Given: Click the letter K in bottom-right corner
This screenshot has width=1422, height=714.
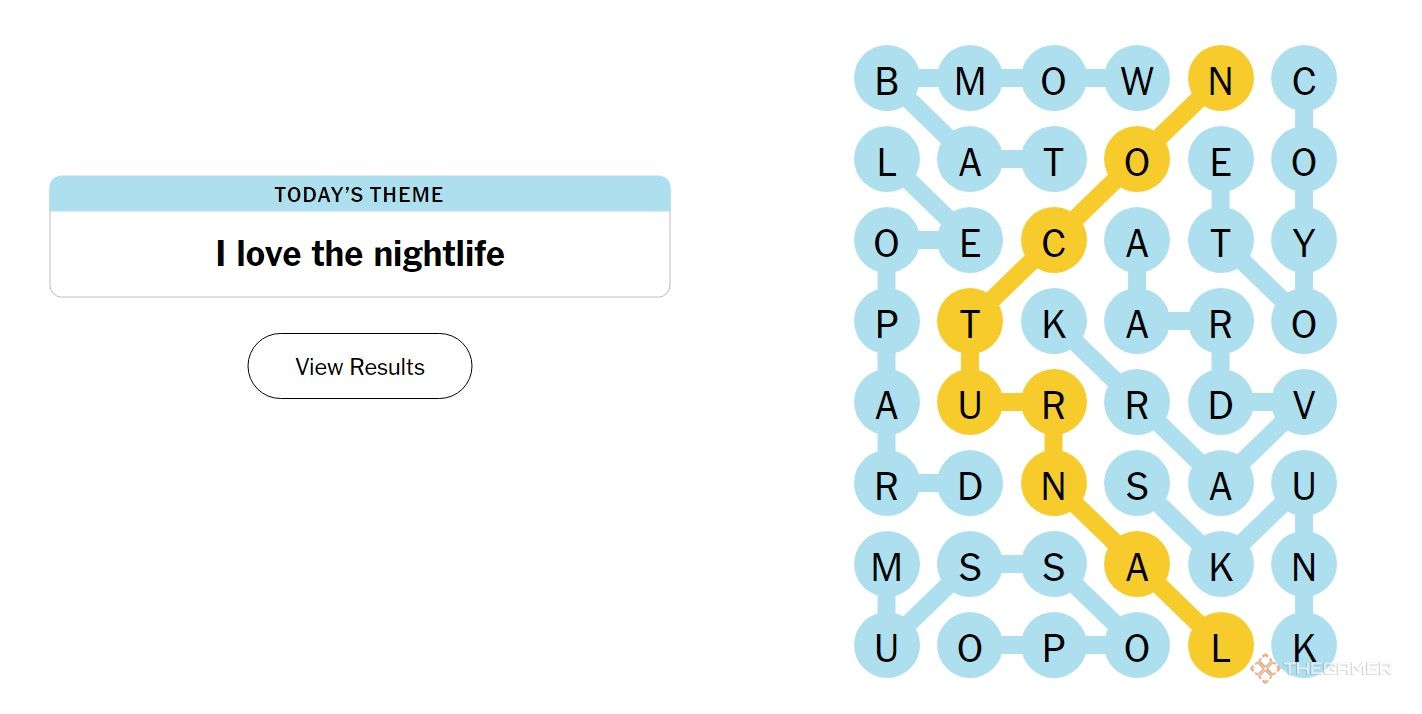Looking at the screenshot, I should [1303, 648].
